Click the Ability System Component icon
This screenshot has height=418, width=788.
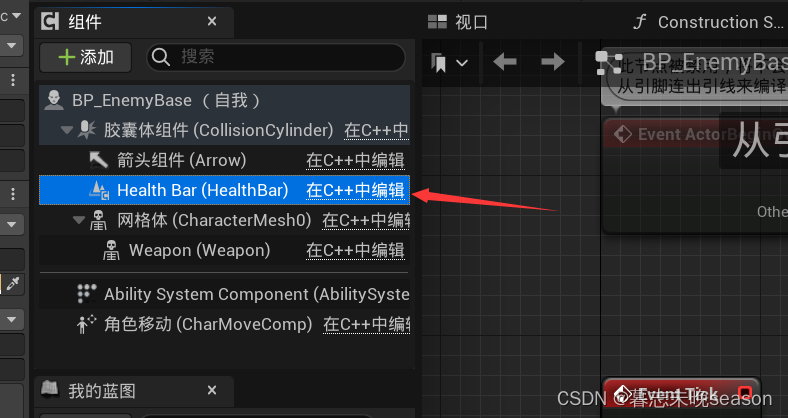pos(86,294)
